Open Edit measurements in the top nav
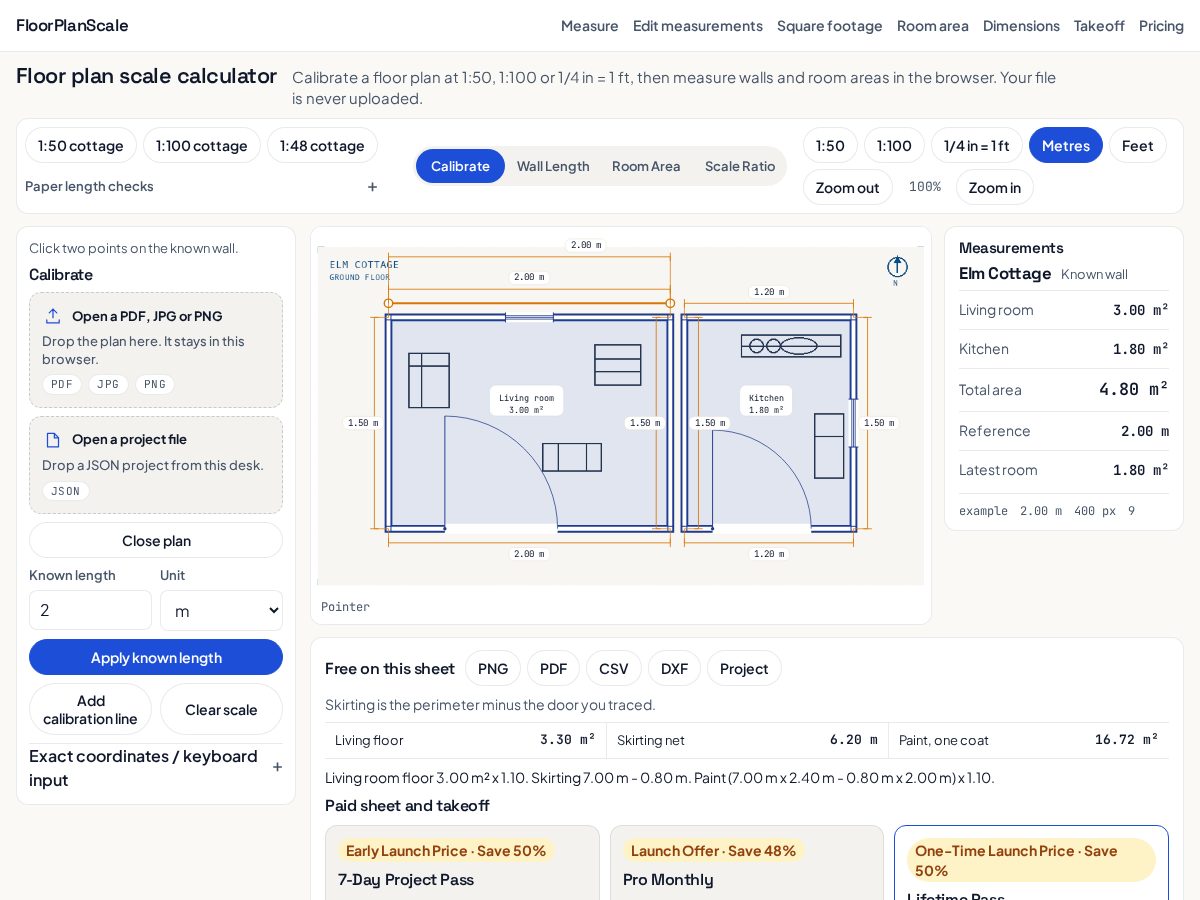This screenshot has height=900, width=1200. (x=698, y=25)
